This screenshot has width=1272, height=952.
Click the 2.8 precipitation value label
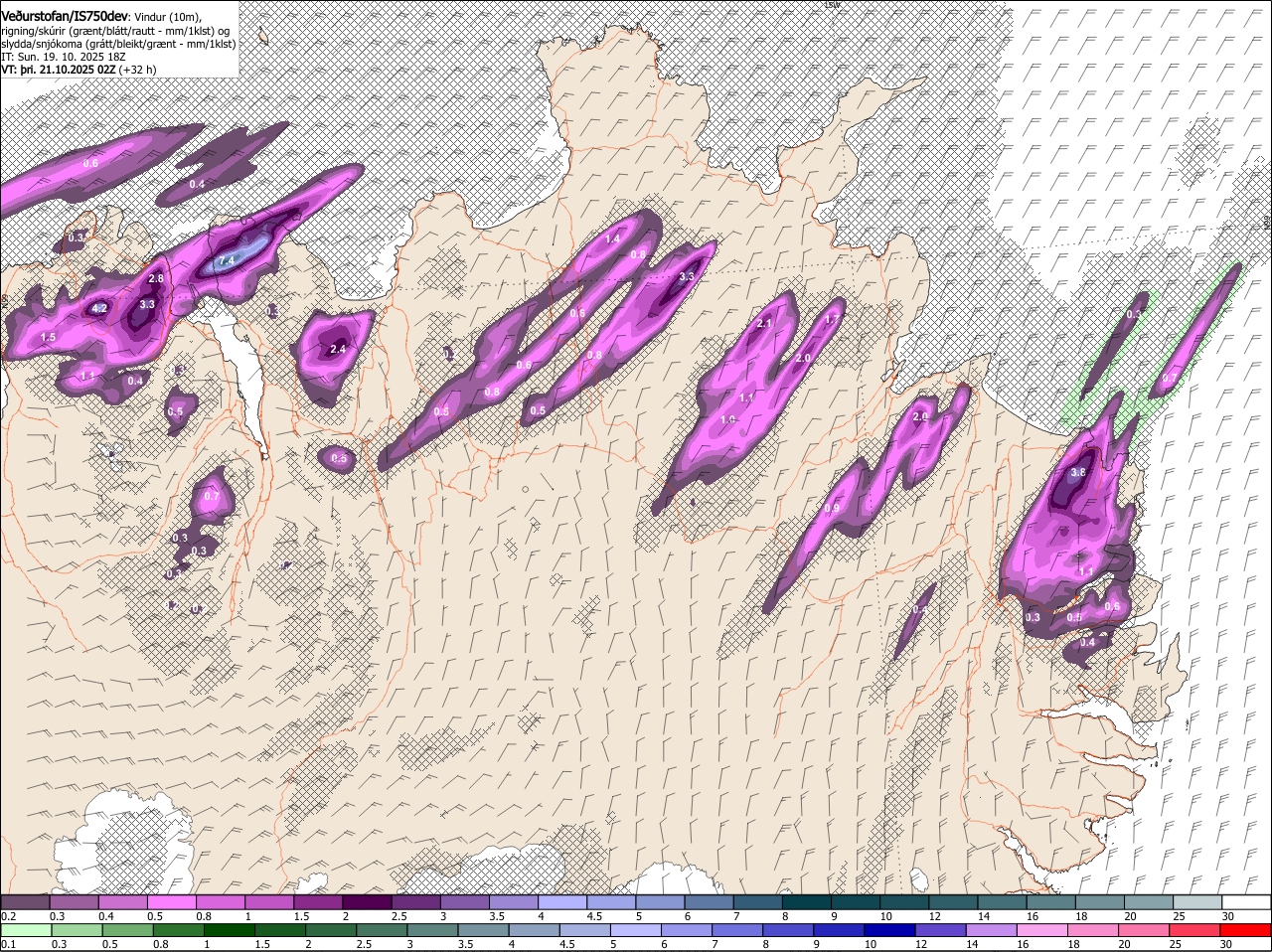156,279
